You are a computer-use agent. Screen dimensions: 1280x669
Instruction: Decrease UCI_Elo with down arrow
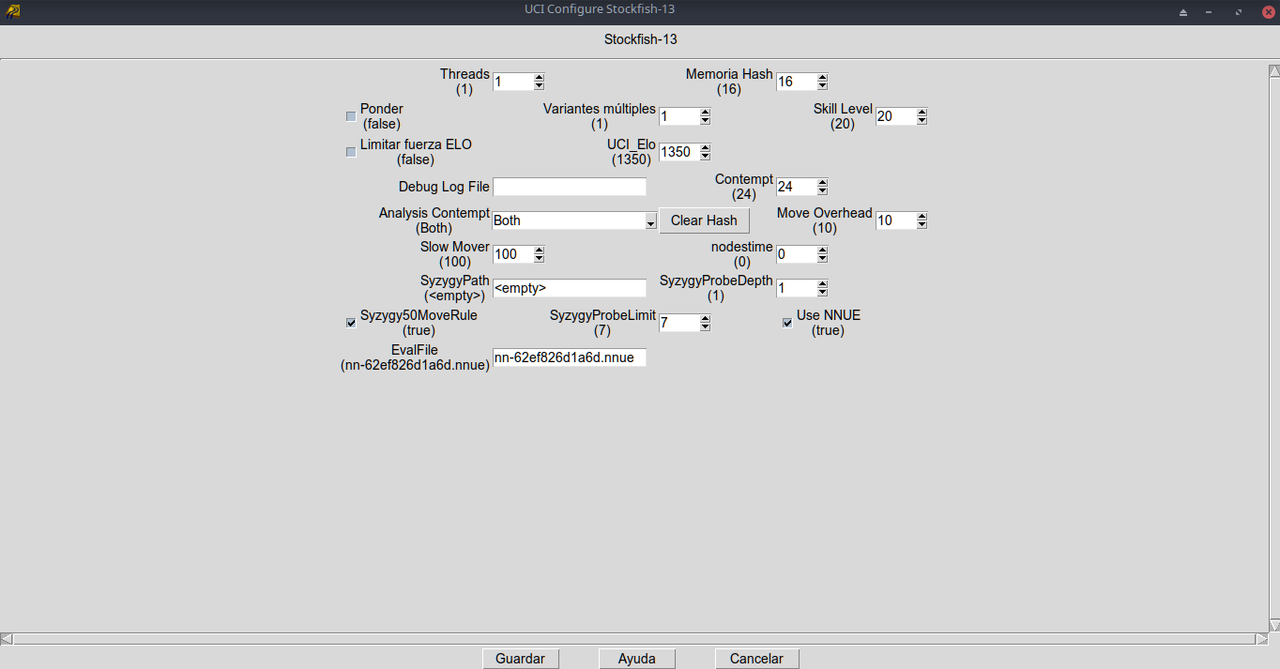tap(705, 156)
